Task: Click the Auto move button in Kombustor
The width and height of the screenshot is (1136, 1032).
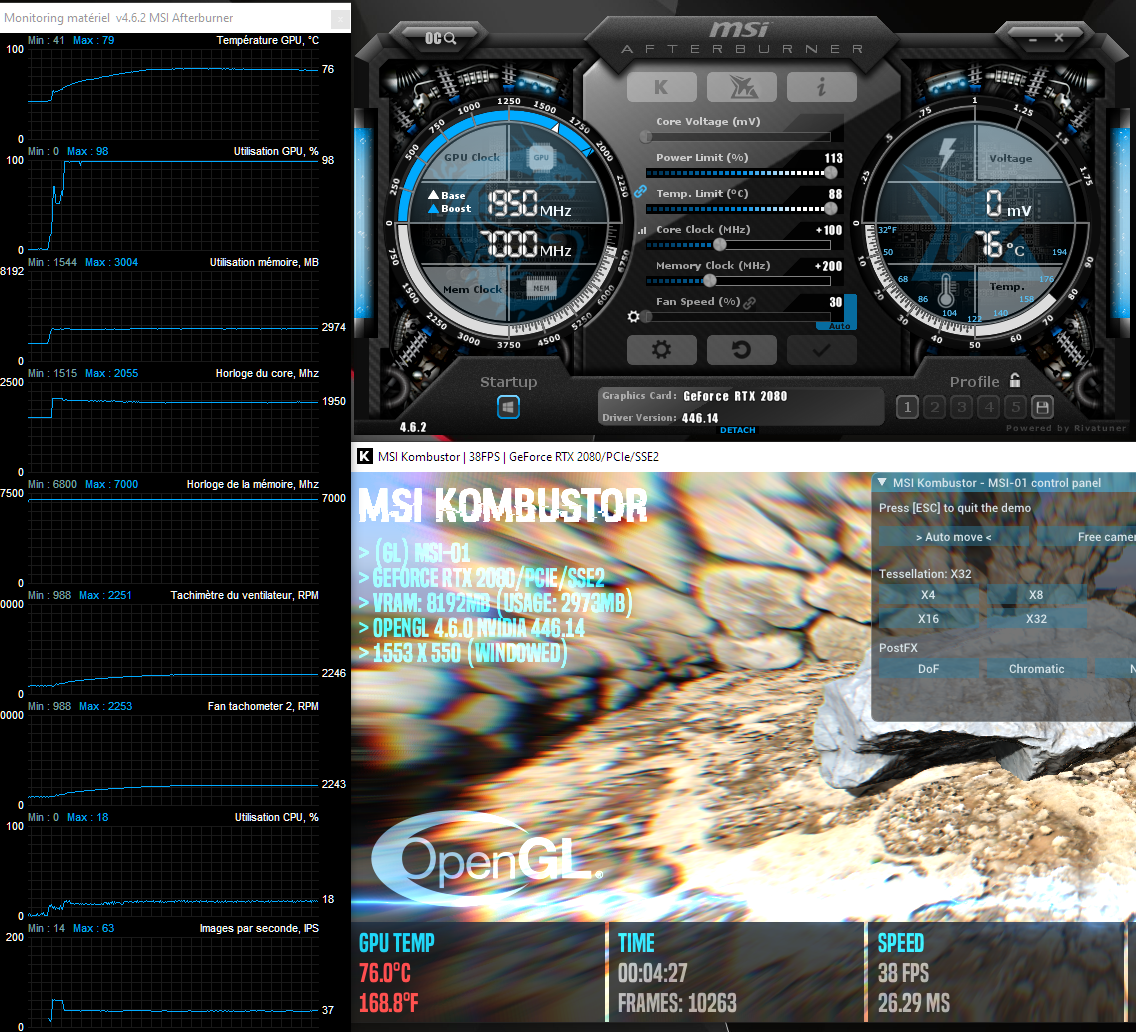Action: [x=953, y=536]
